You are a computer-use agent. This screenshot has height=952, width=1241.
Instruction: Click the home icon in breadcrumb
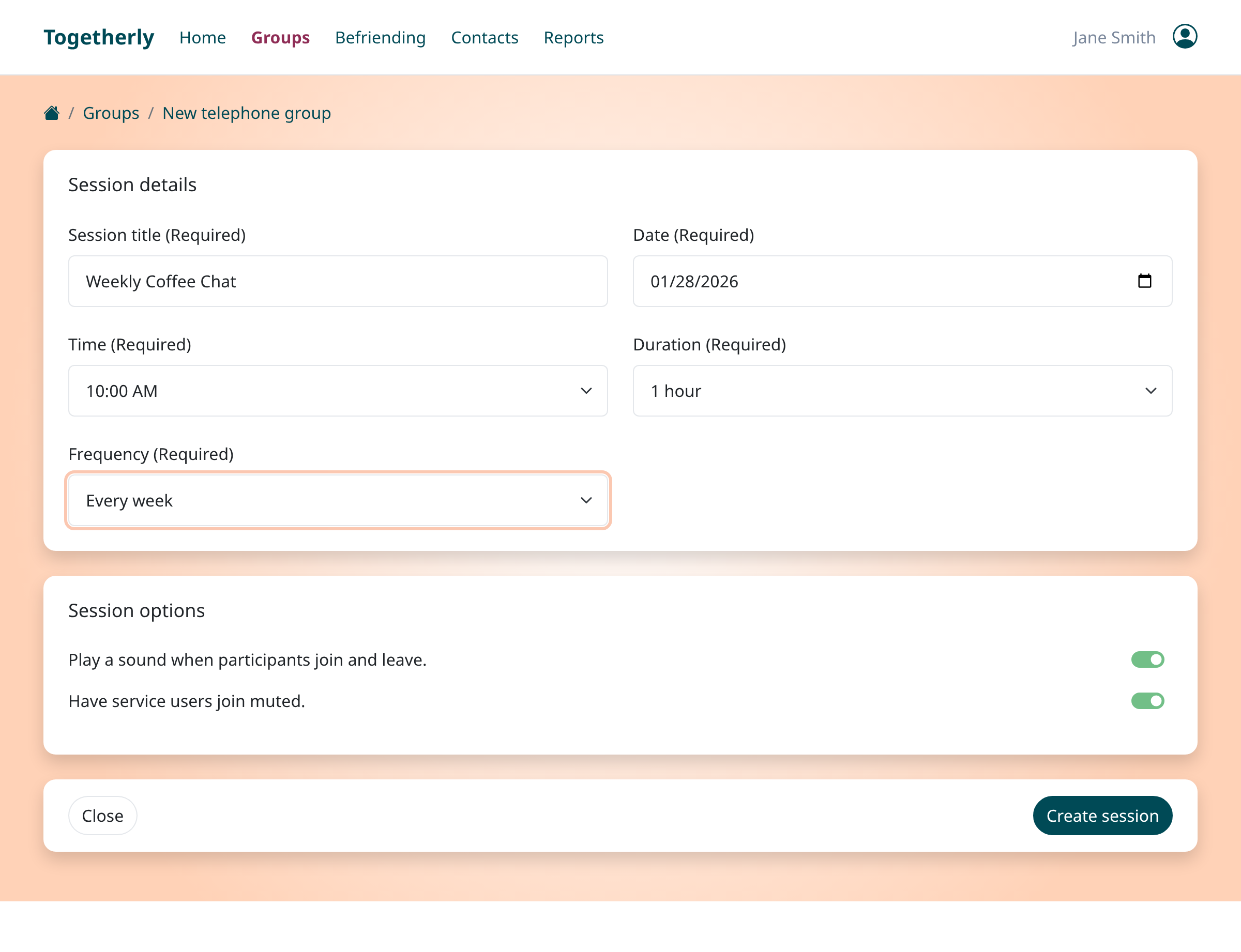point(52,113)
